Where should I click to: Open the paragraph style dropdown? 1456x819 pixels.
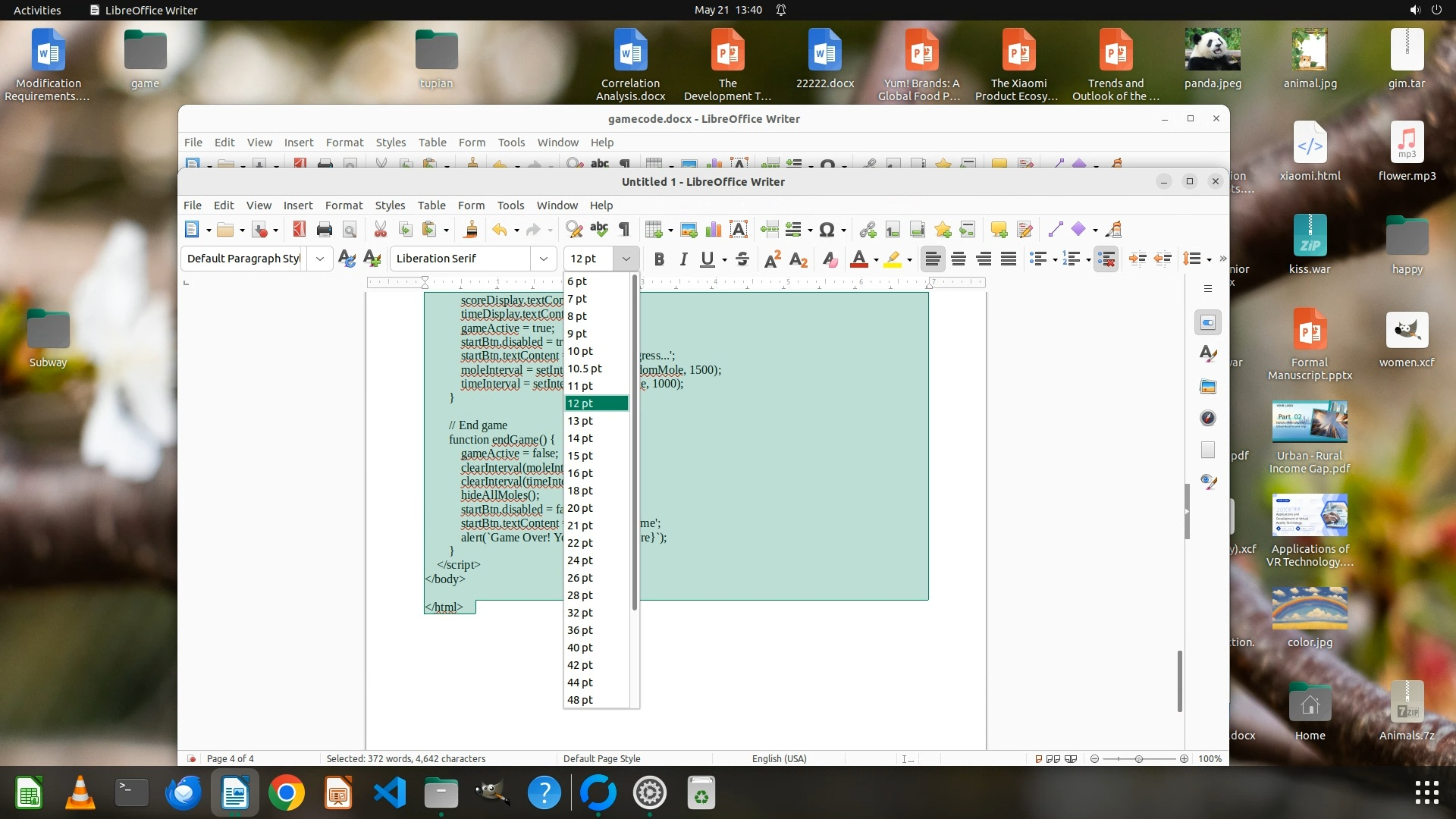coord(320,259)
